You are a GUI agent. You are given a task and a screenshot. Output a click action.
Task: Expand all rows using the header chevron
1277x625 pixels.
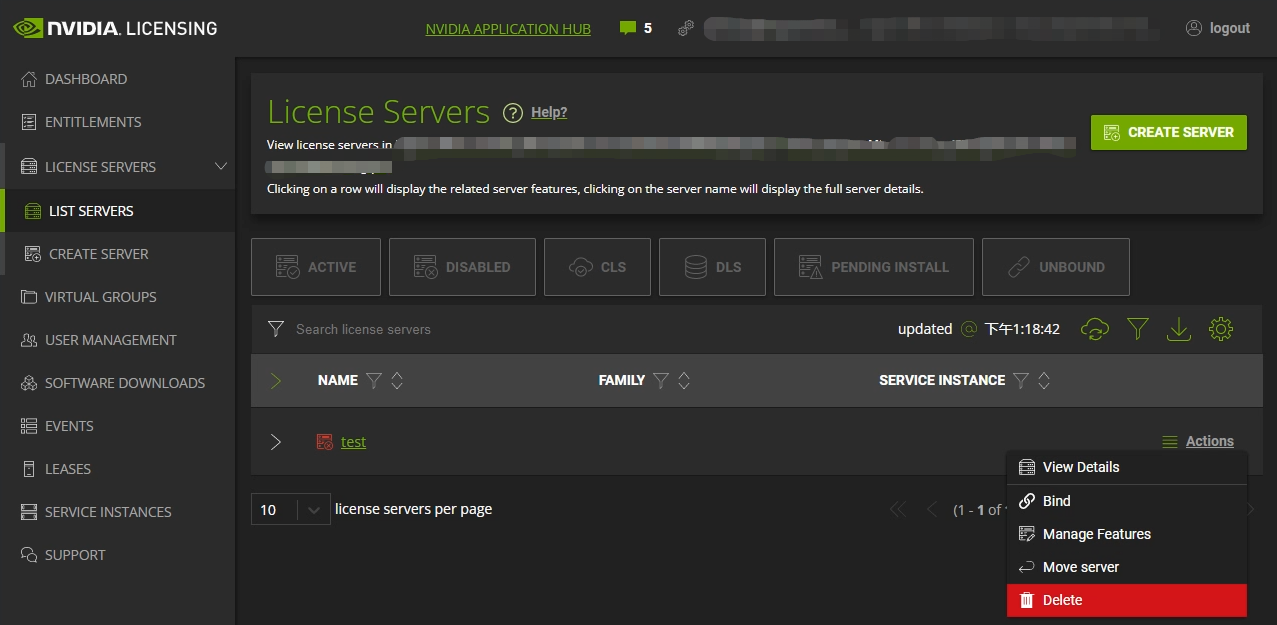pos(276,381)
